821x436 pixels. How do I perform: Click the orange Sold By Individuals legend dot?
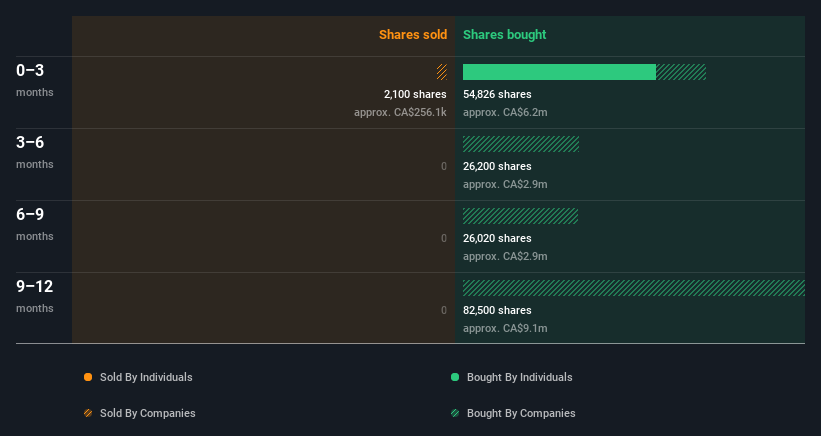coord(88,377)
